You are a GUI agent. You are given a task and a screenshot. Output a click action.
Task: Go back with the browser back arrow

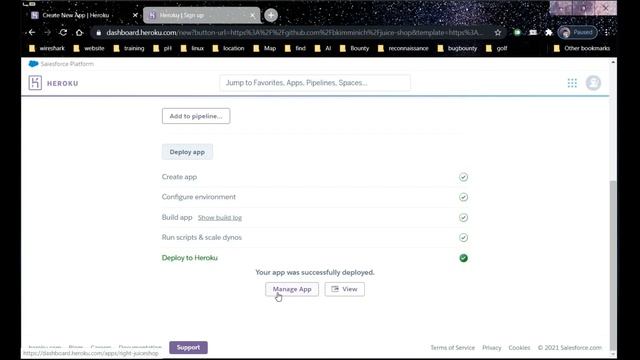32,32
